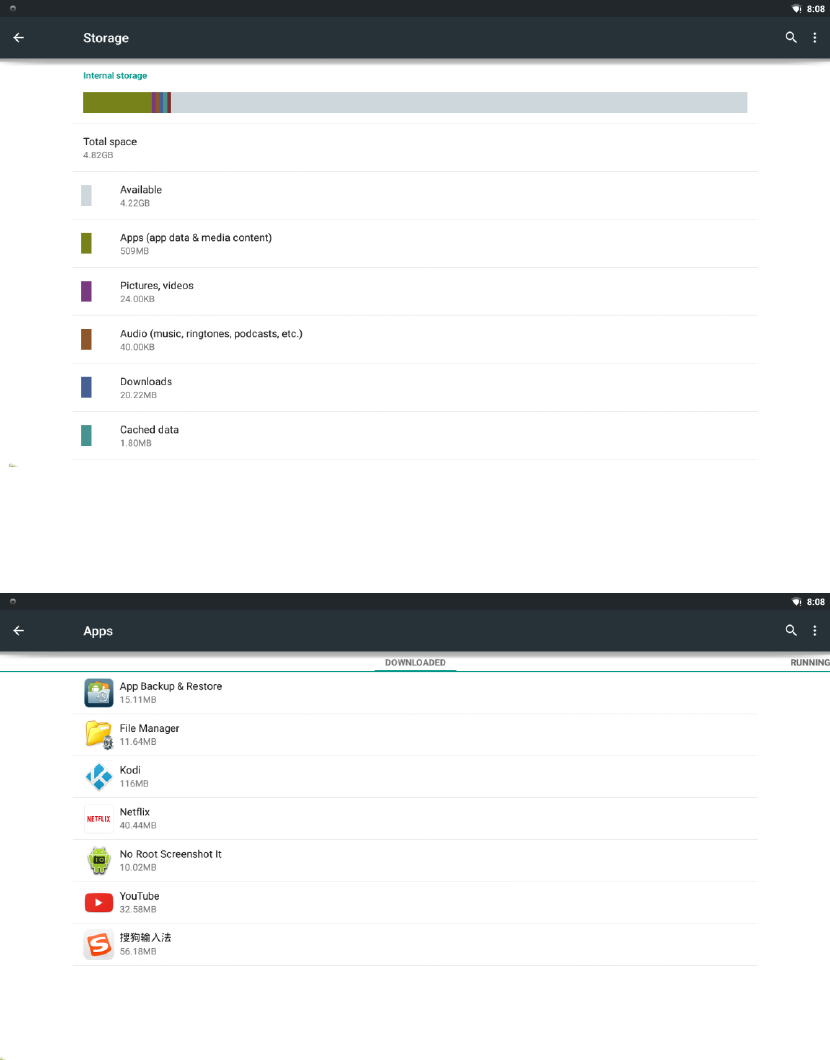Click the 32.58MB YouTube size value

tap(138, 909)
